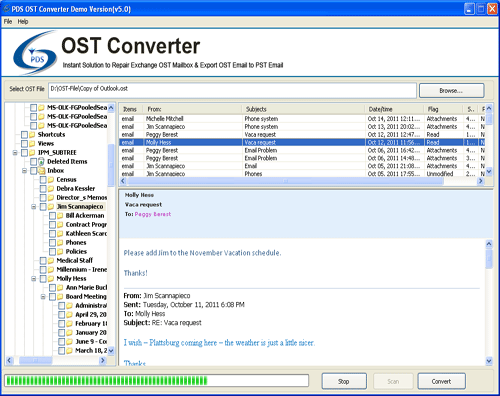
Task: Click the folder tree horizontal scrollbar
Action: [x=36, y=360]
